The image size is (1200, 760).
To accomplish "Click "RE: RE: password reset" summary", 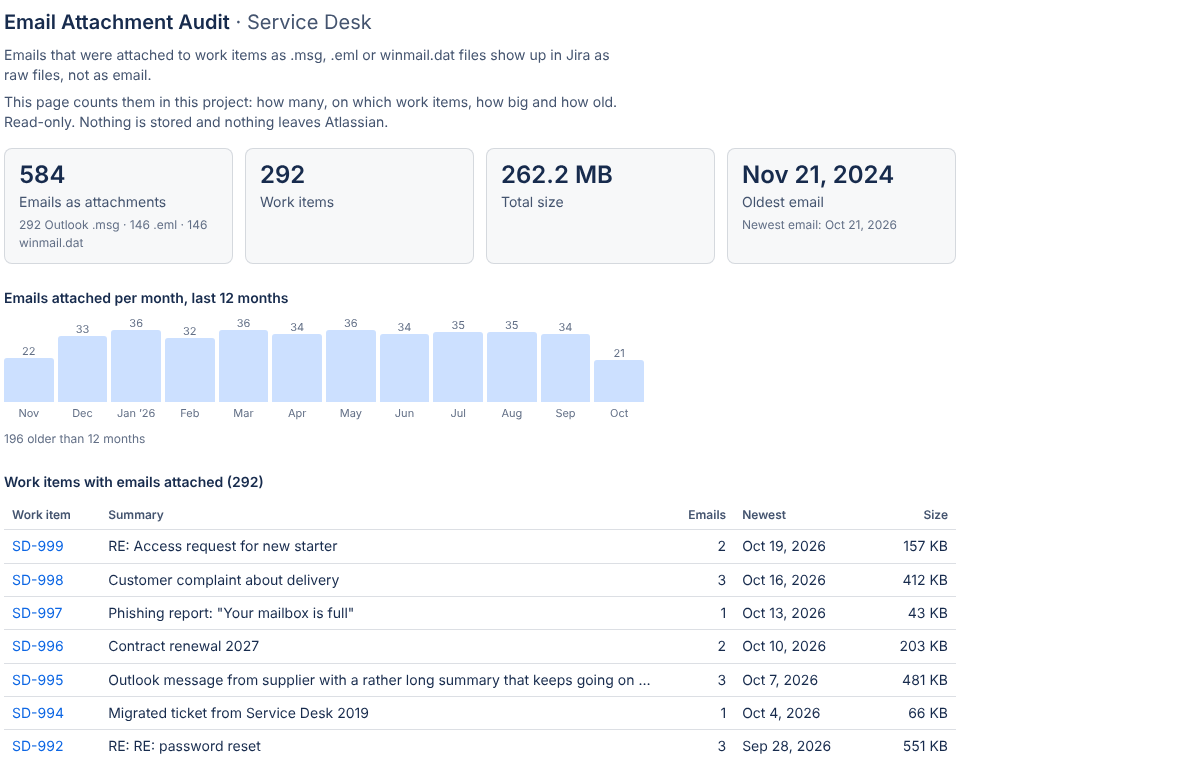I will [x=185, y=746].
